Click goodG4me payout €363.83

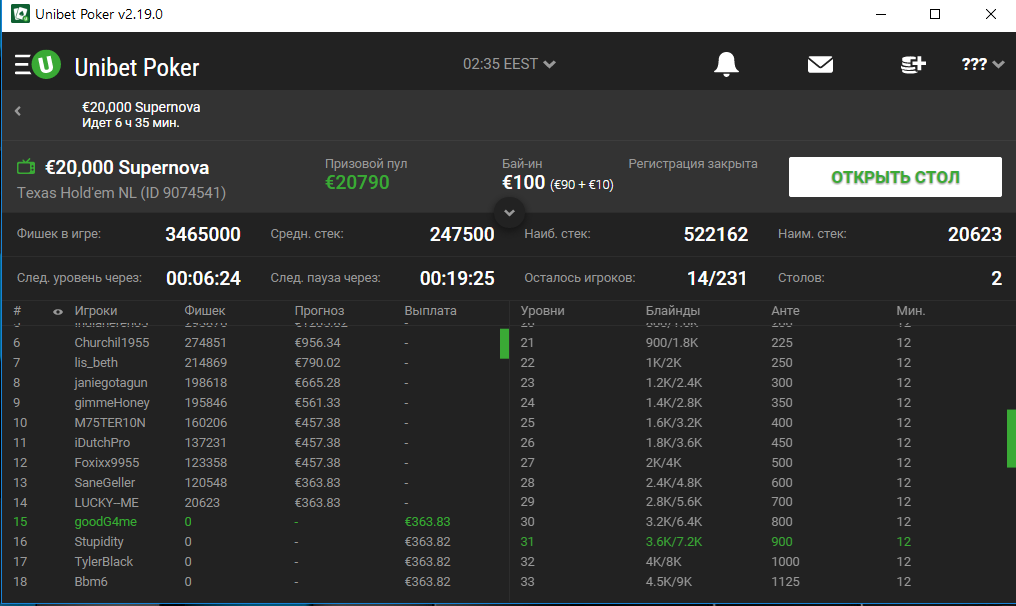[428, 522]
